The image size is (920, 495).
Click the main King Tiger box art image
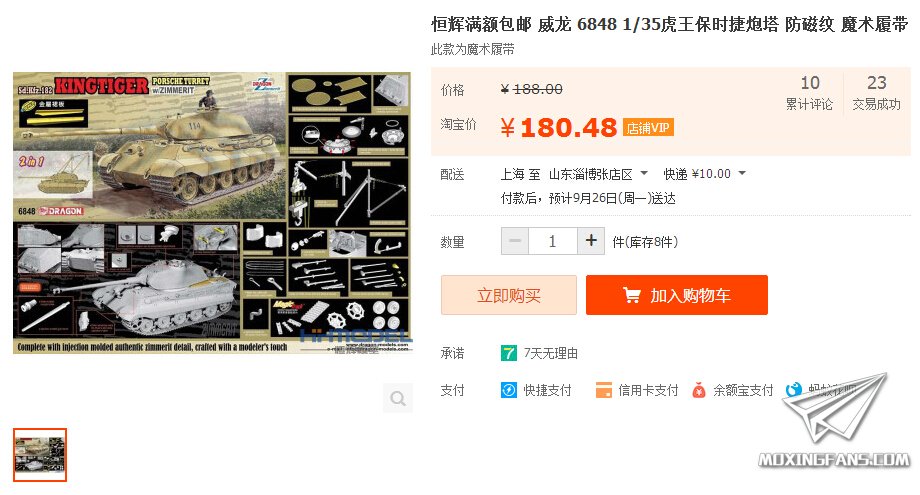[212, 213]
